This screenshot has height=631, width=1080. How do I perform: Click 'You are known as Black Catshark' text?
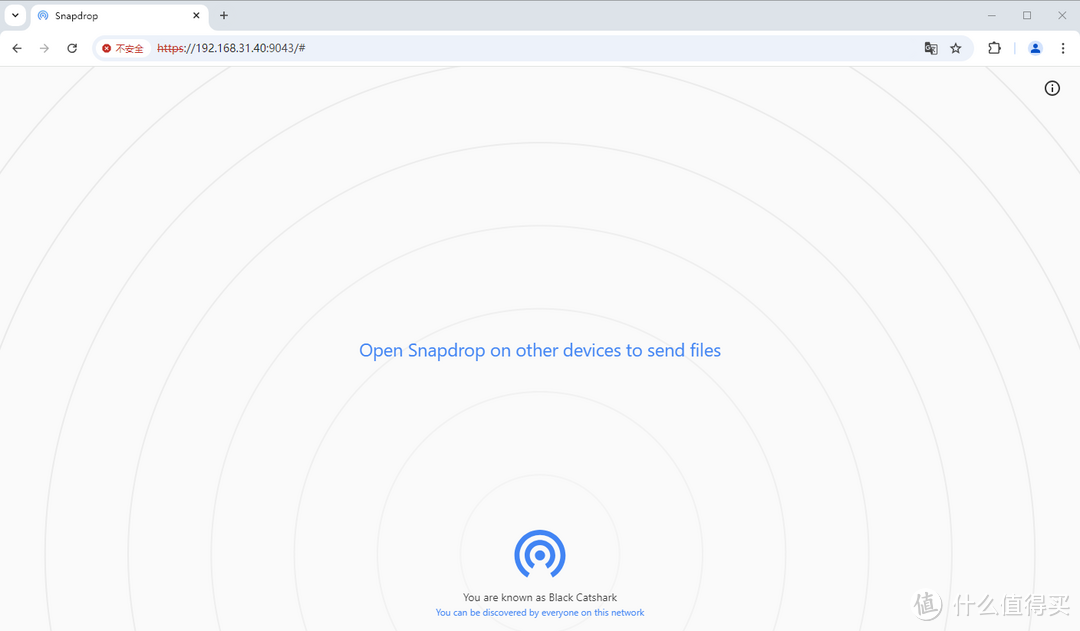point(540,597)
